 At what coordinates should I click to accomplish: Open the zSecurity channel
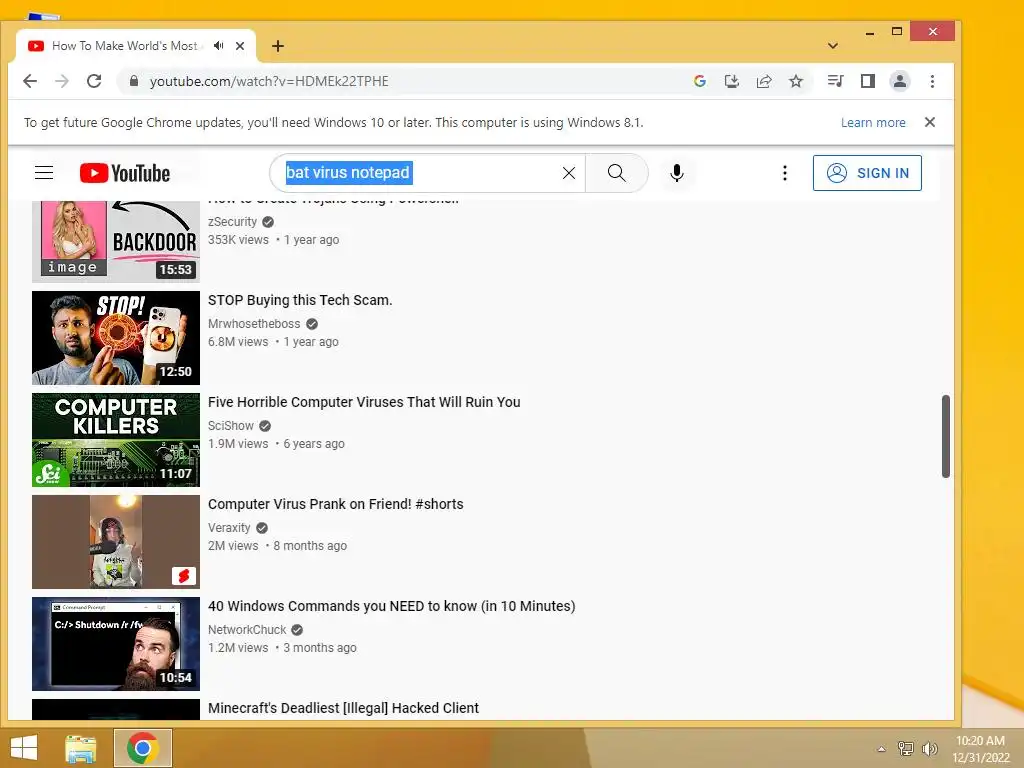[232, 222]
